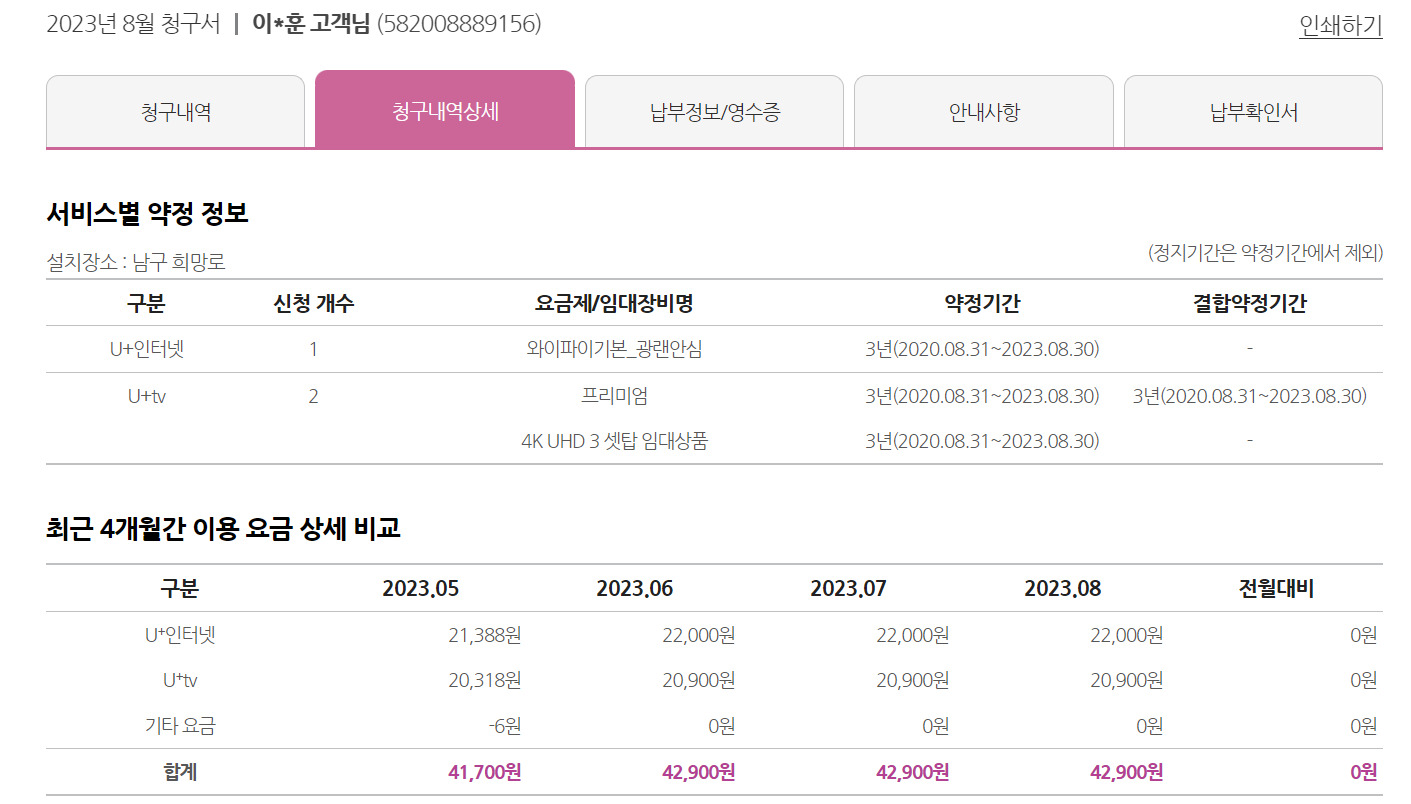Select the 청구내역상세 tab
Image resolution: width=1411 pixels, height=804 pixels.
point(445,111)
